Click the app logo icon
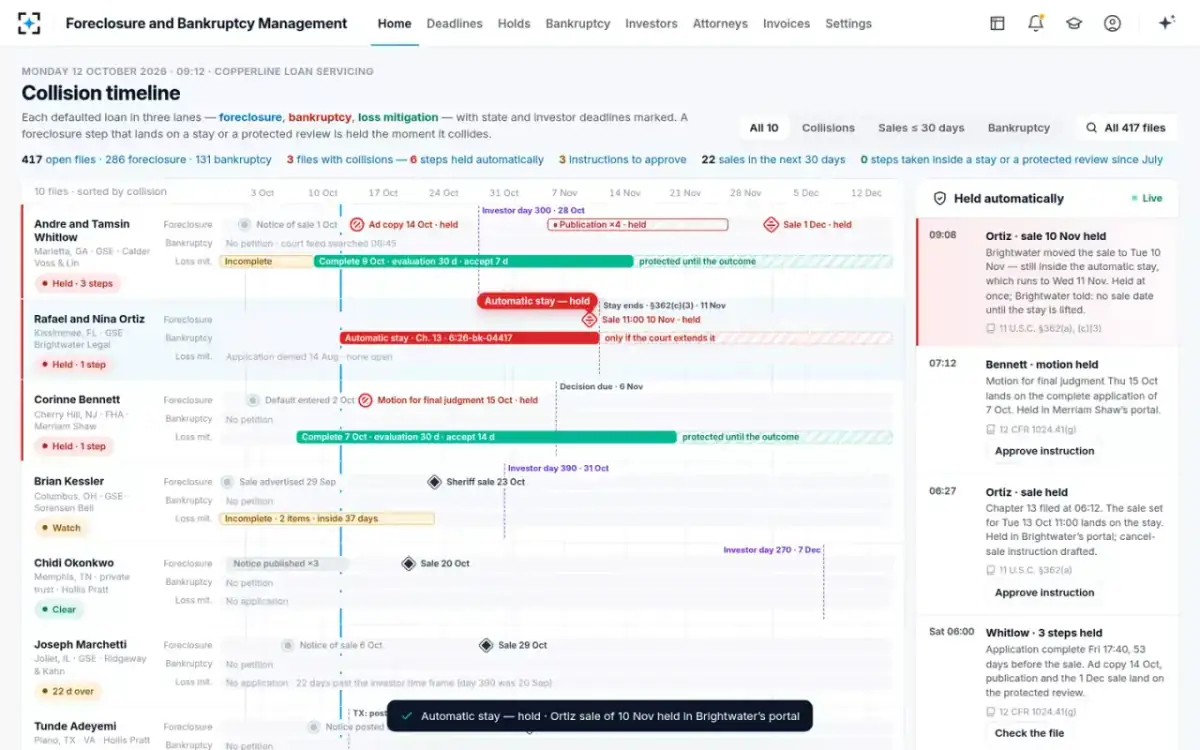This screenshot has height=750, width=1200. [x=30, y=23]
